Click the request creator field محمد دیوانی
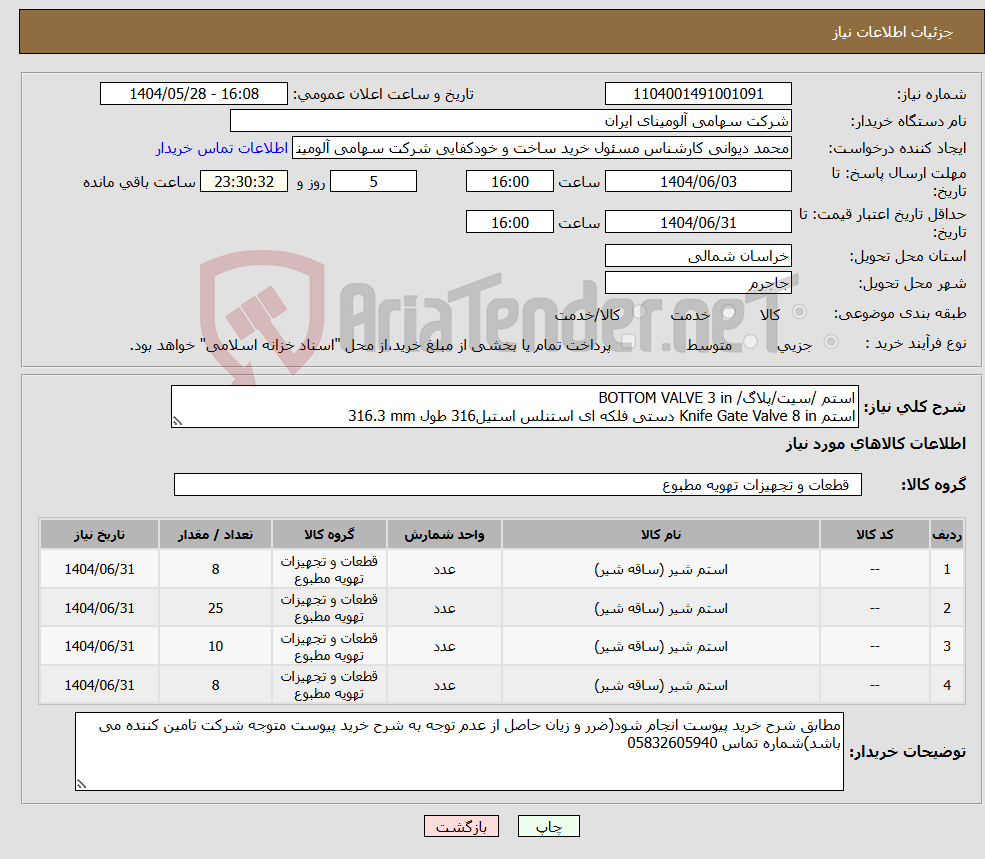The width and height of the screenshot is (985, 859). (x=541, y=148)
